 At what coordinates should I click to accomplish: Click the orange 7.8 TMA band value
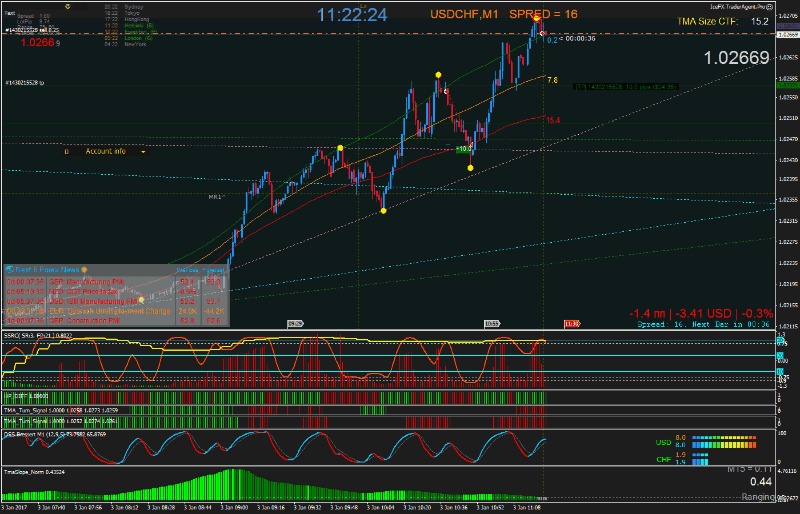click(x=552, y=80)
